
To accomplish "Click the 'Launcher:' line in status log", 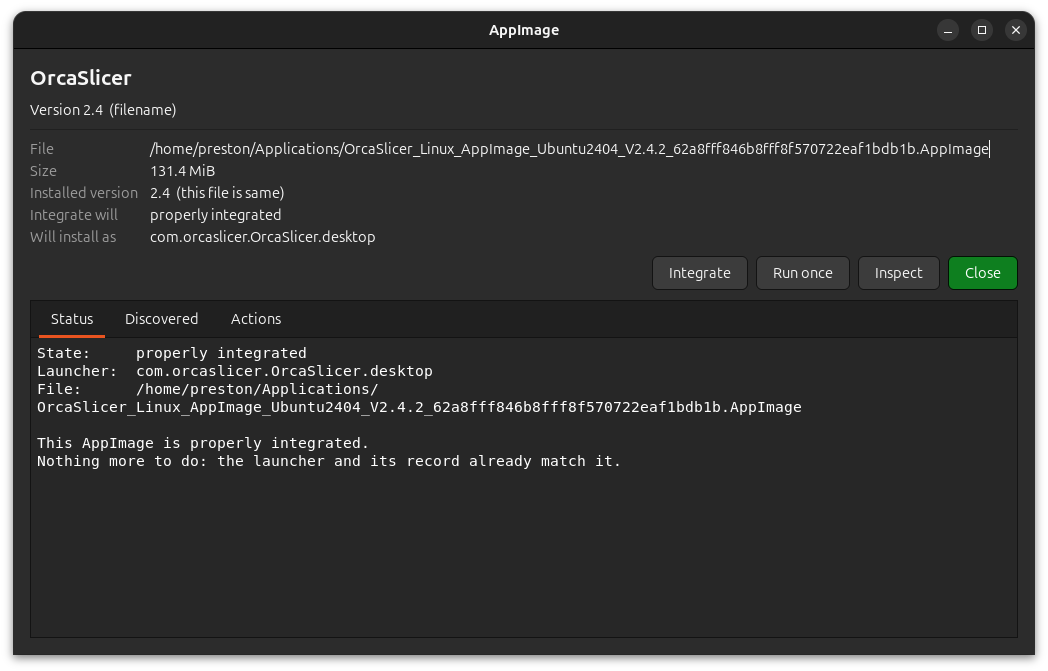I will pos(235,371).
